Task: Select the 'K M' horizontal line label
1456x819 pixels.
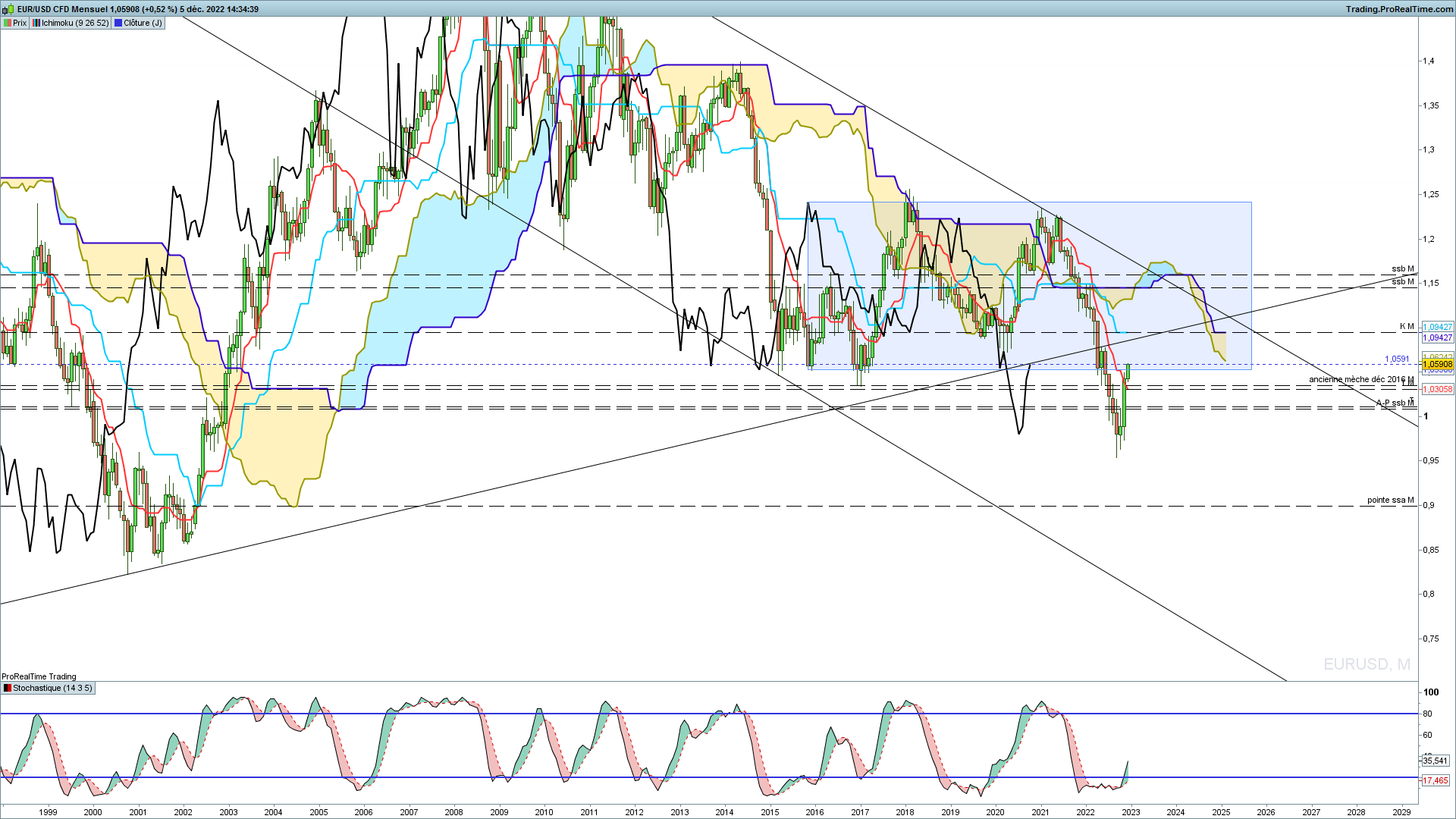Action: click(1407, 326)
